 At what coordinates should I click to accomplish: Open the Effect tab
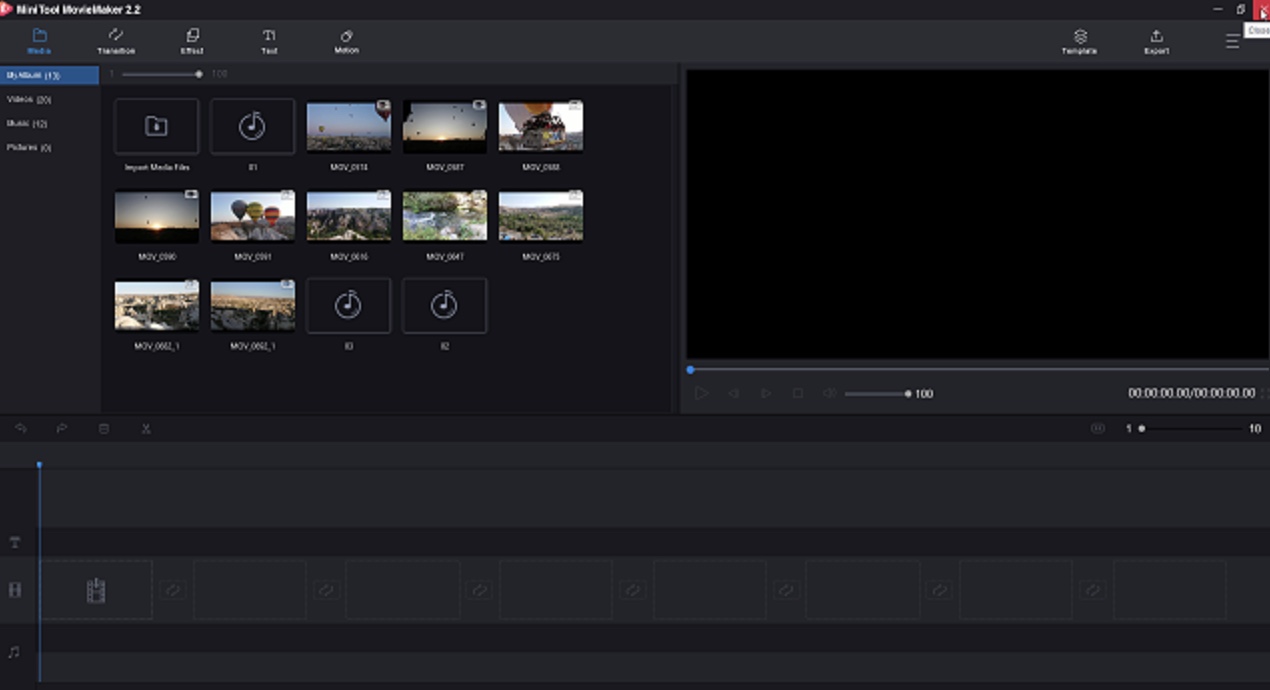[192, 41]
